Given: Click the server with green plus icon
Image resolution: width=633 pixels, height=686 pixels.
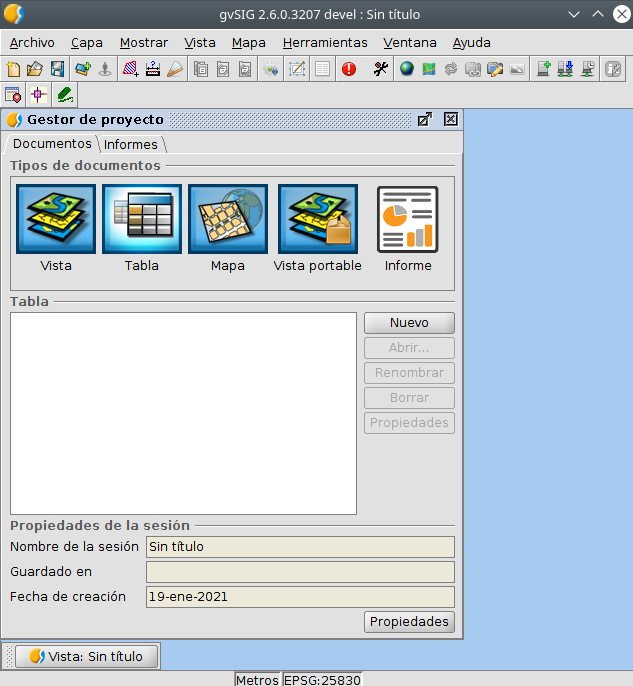Looking at the screenshot, I should (543, 69).
